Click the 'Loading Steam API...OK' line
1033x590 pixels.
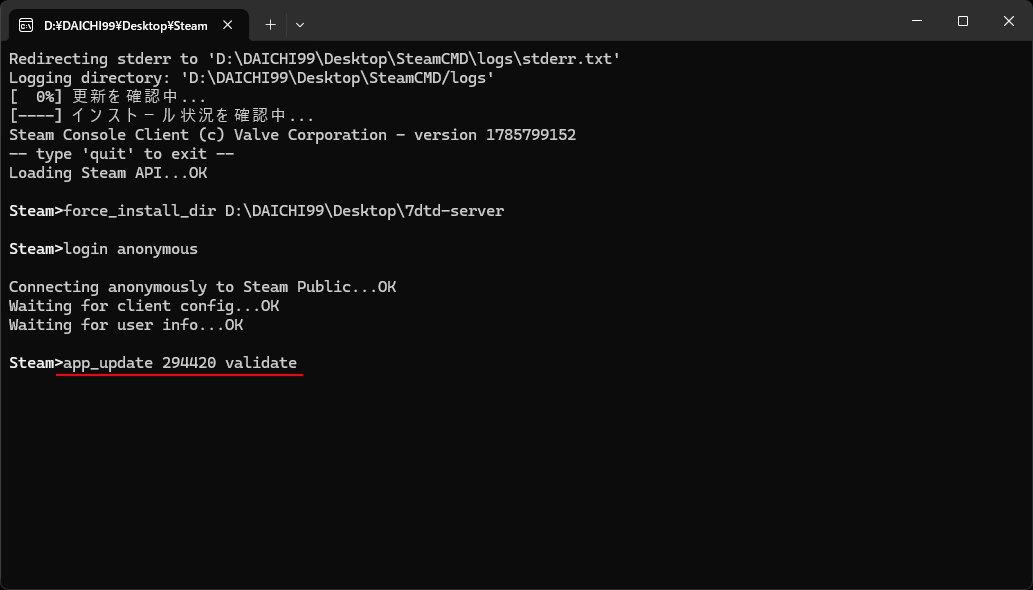point(108,173)
